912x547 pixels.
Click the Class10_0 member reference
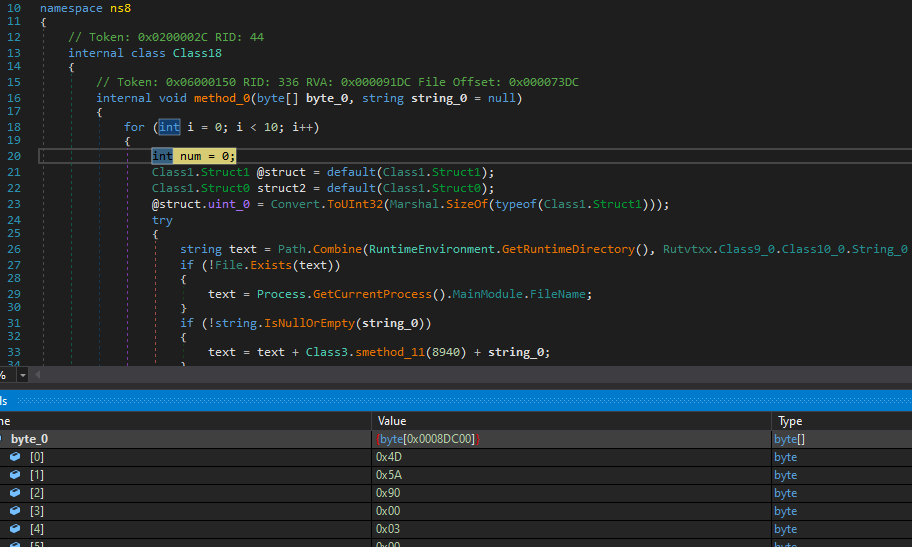click(x=813, y=249)
